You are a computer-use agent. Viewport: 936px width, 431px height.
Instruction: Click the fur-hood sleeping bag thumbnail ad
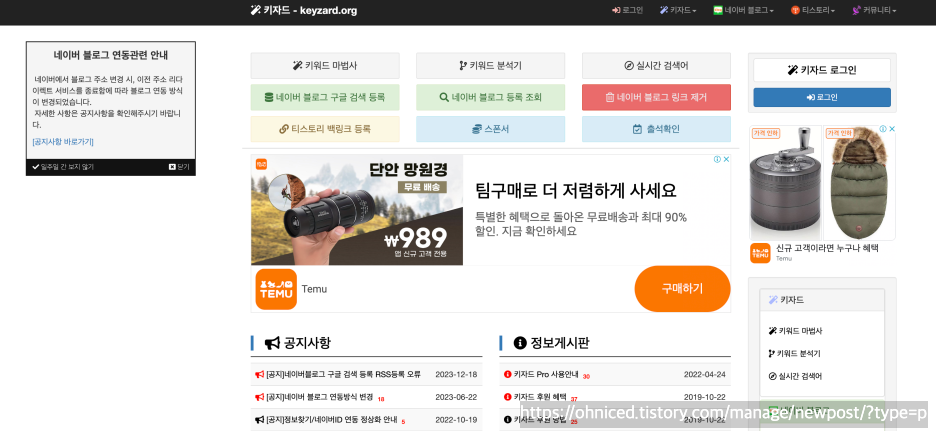[860, 183]
